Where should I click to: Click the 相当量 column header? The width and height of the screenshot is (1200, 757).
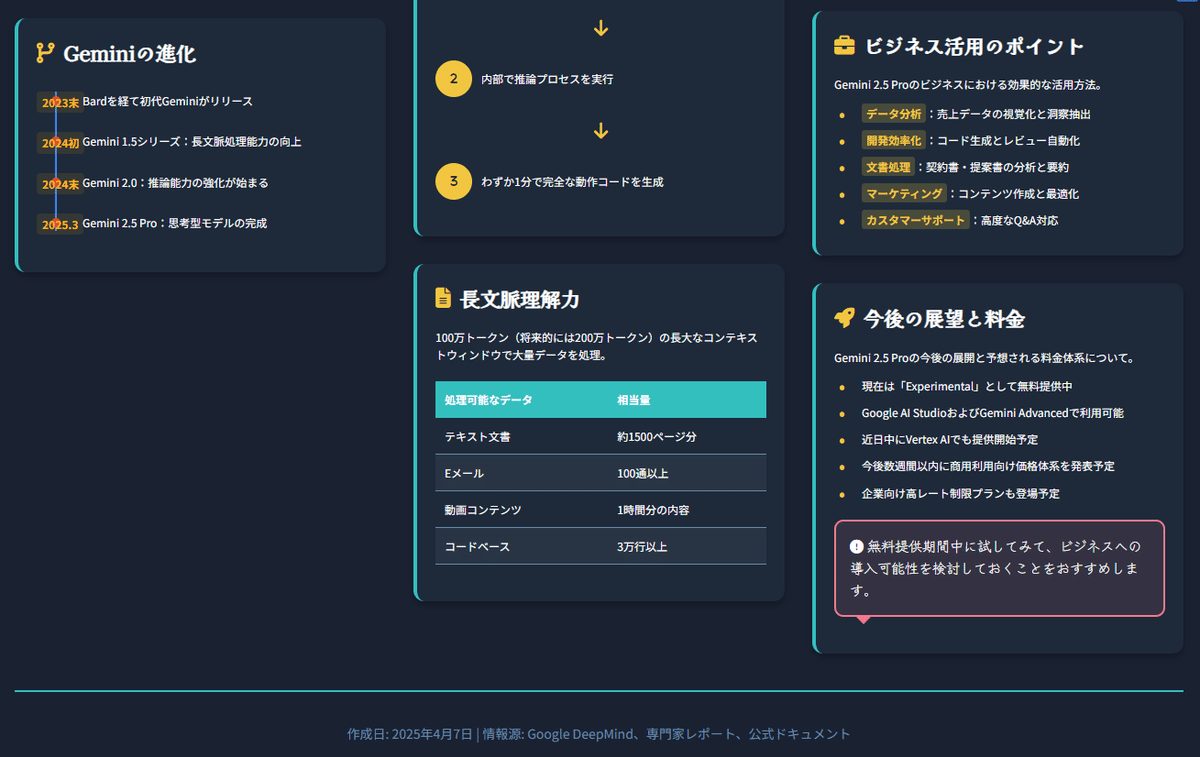pos(687,400)
